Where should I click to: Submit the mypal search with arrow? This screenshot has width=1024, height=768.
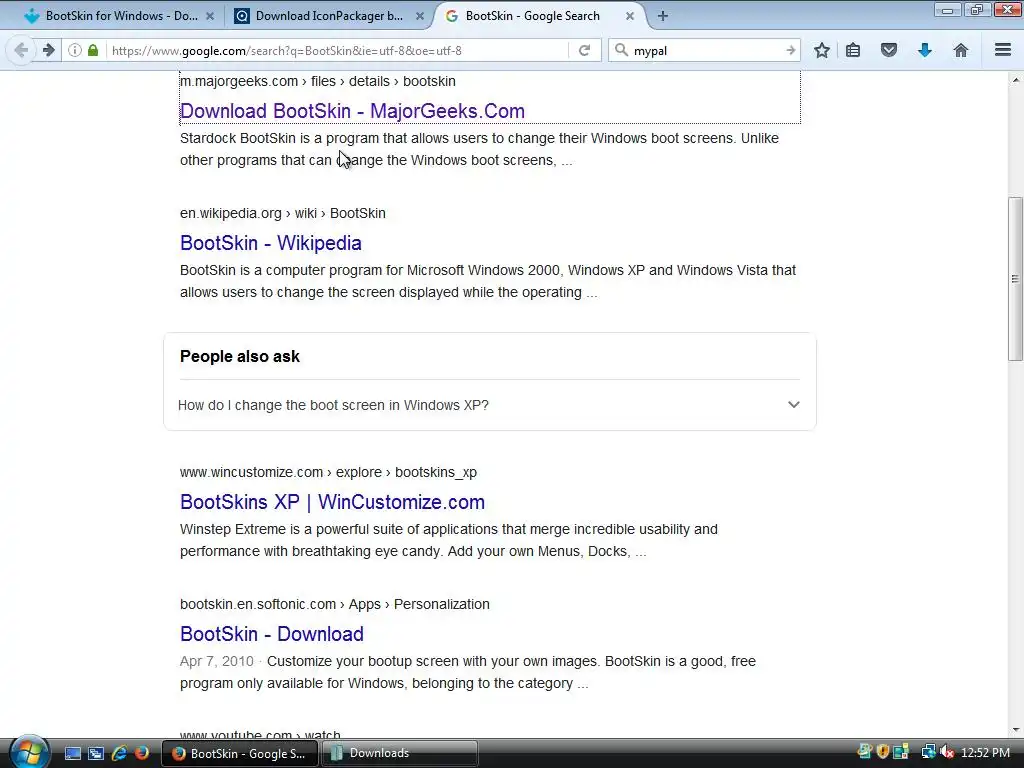791,50
